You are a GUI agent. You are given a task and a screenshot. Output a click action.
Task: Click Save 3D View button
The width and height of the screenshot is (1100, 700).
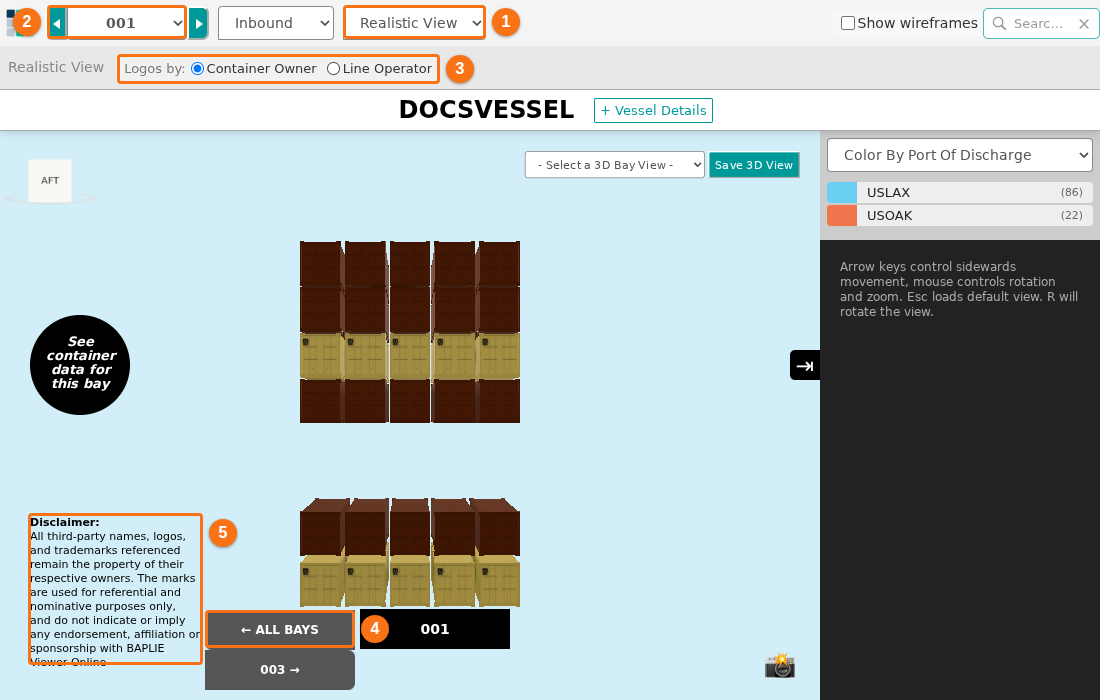coord(754,165)
